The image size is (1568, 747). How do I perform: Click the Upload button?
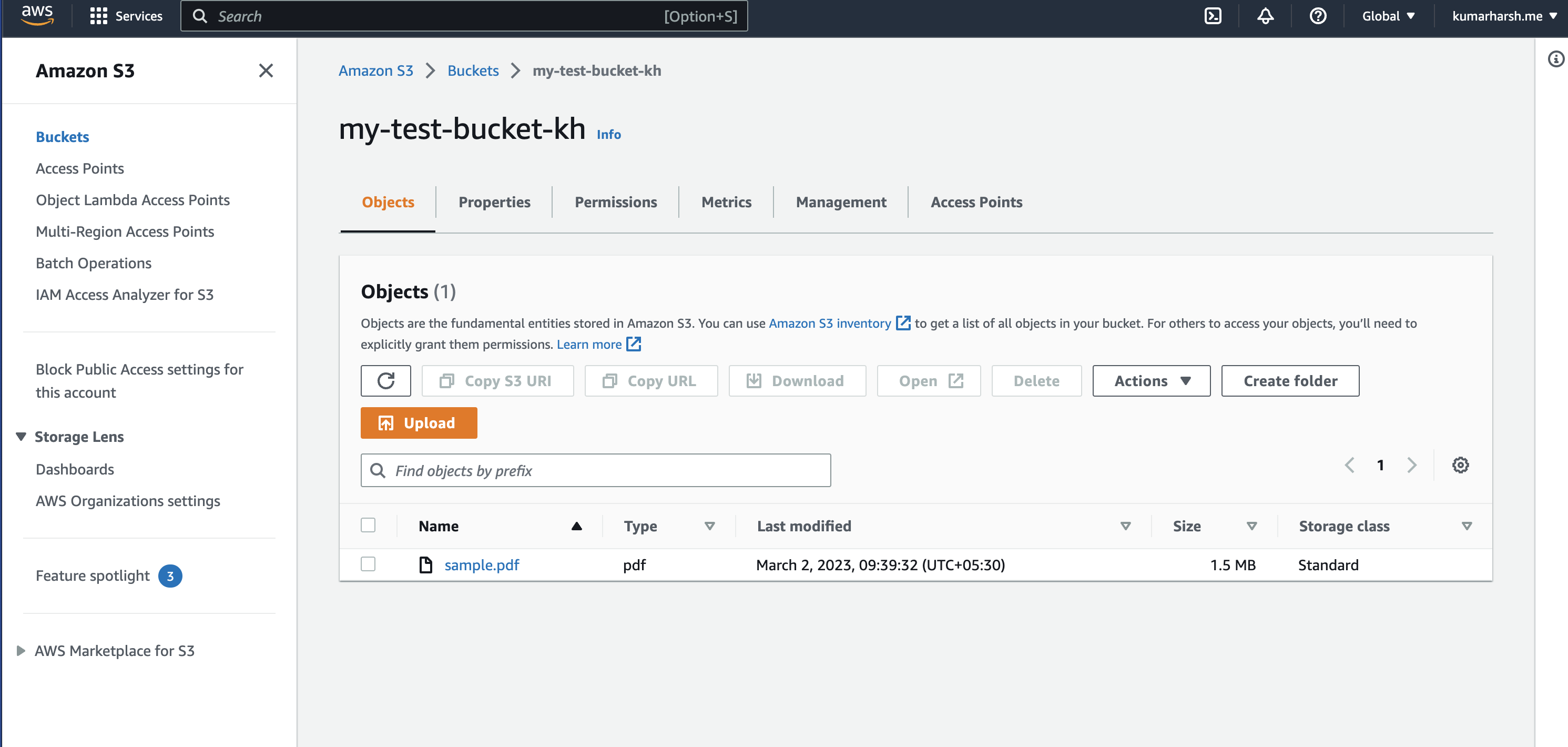tap(419, 422)
